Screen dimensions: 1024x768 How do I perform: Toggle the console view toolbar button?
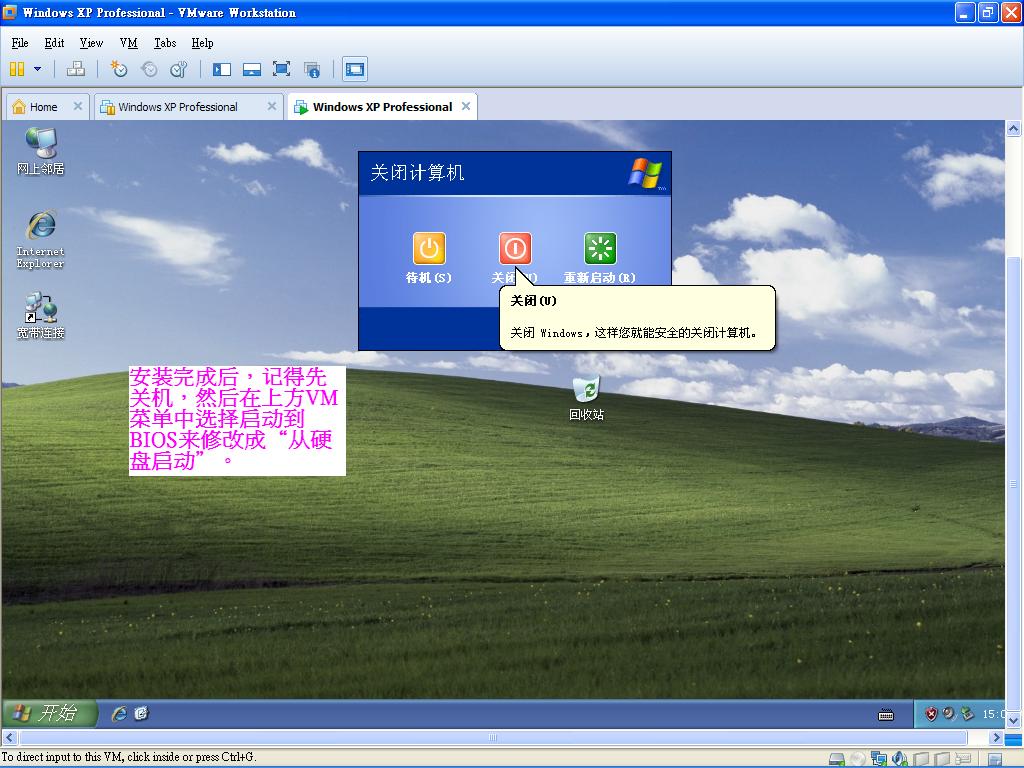pos(355,69)
